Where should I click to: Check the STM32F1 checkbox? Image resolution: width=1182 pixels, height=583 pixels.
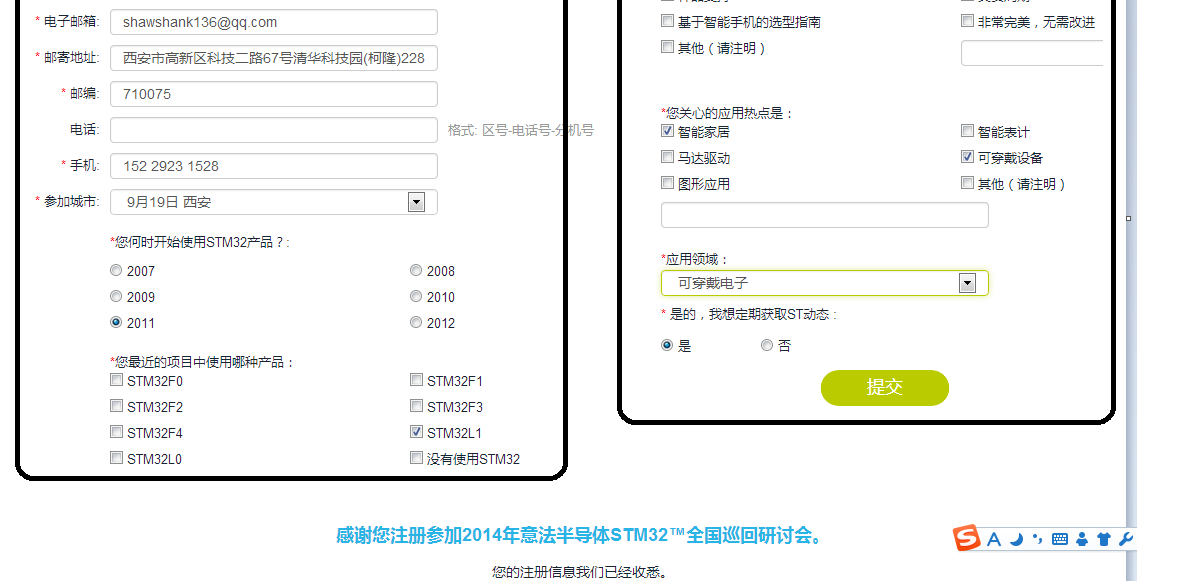tap(416, 380)
